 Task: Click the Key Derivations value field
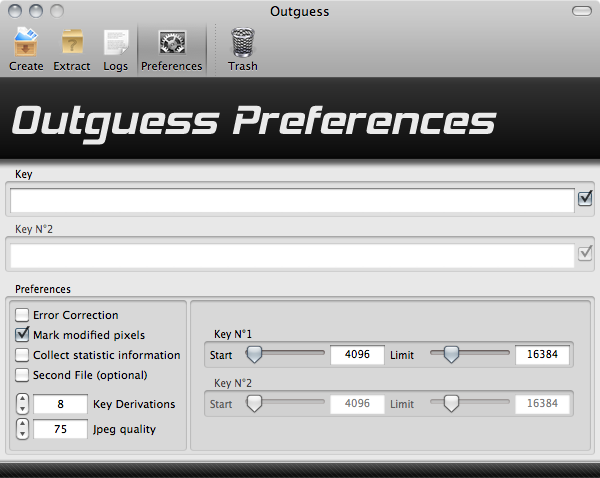(60, 404)
